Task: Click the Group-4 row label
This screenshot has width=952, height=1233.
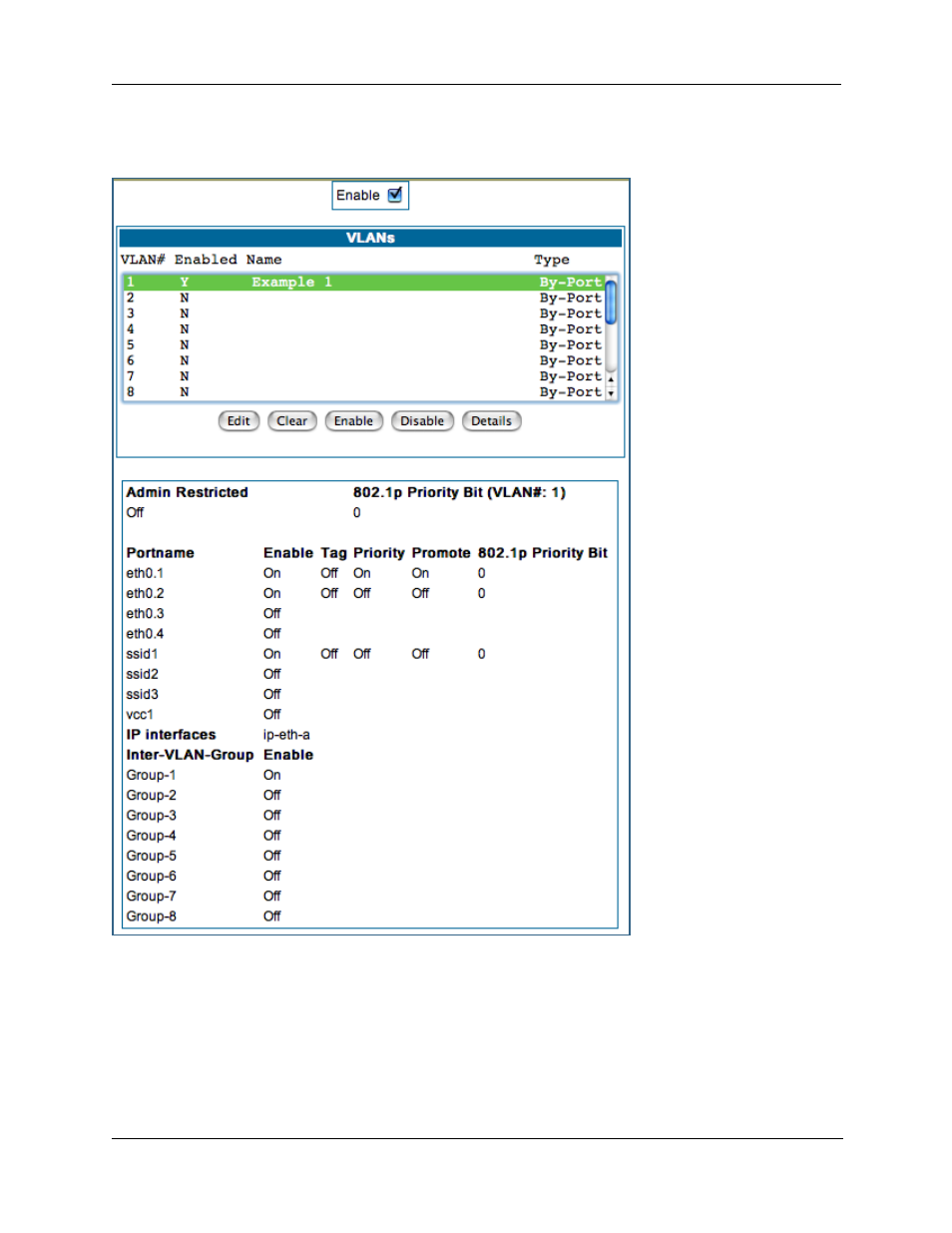Action: coord(151,836)
